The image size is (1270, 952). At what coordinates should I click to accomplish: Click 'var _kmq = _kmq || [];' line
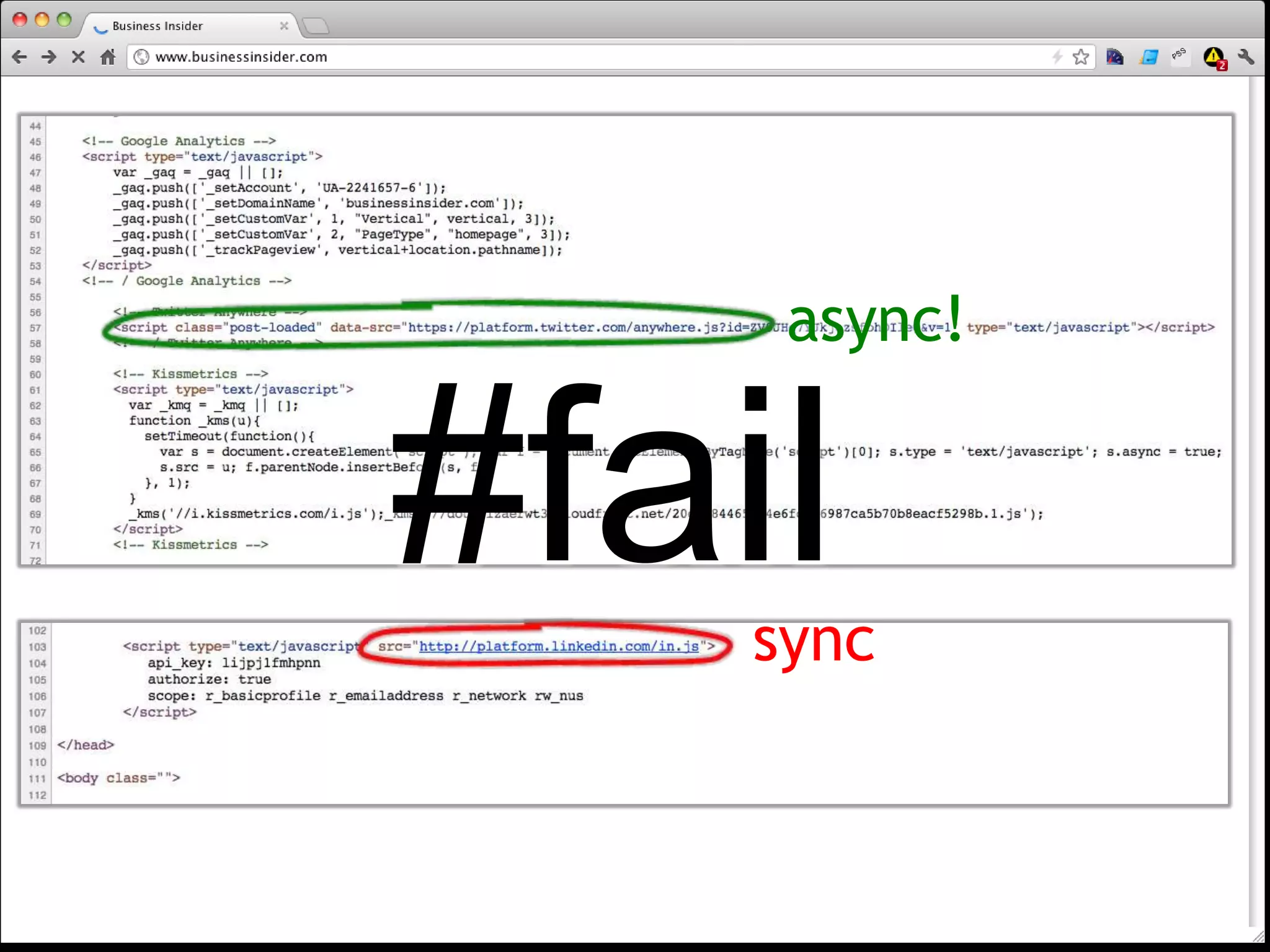point(213,405)
